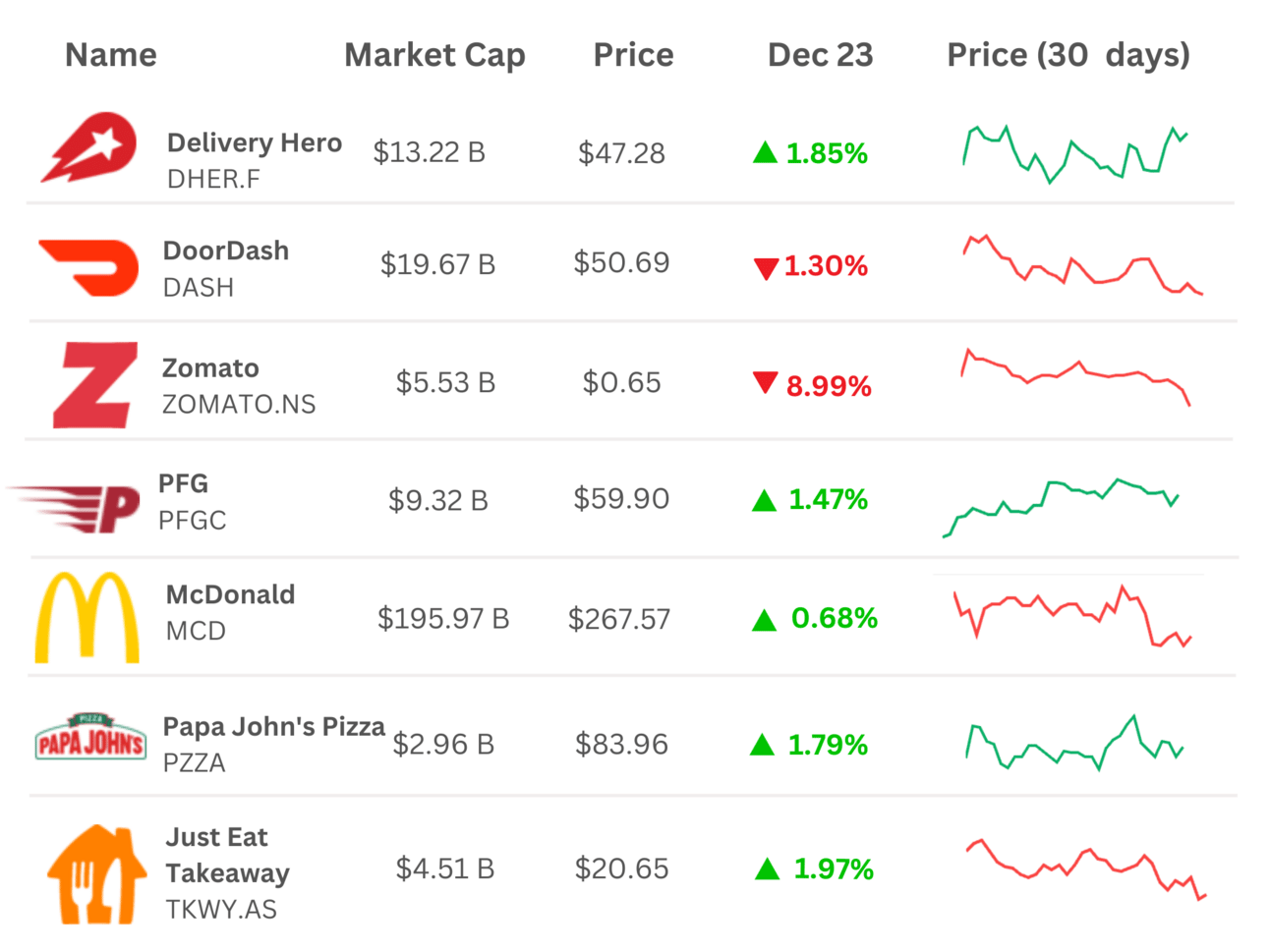Select the Zomato Z logo
The image size is (1270, 952).
[x=94, y=385]
